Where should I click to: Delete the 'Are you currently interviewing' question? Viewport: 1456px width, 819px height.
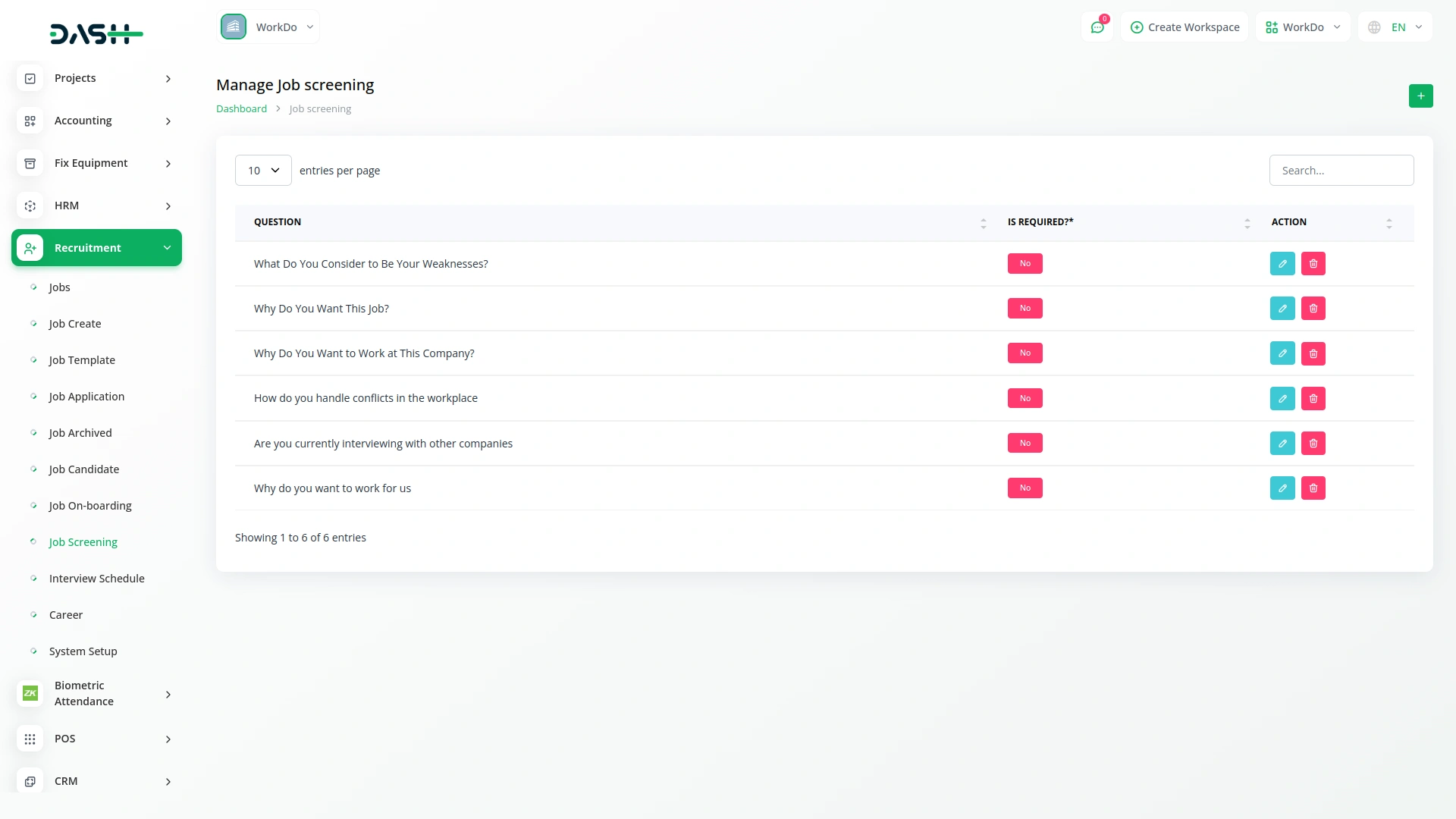coord(1313,444)
